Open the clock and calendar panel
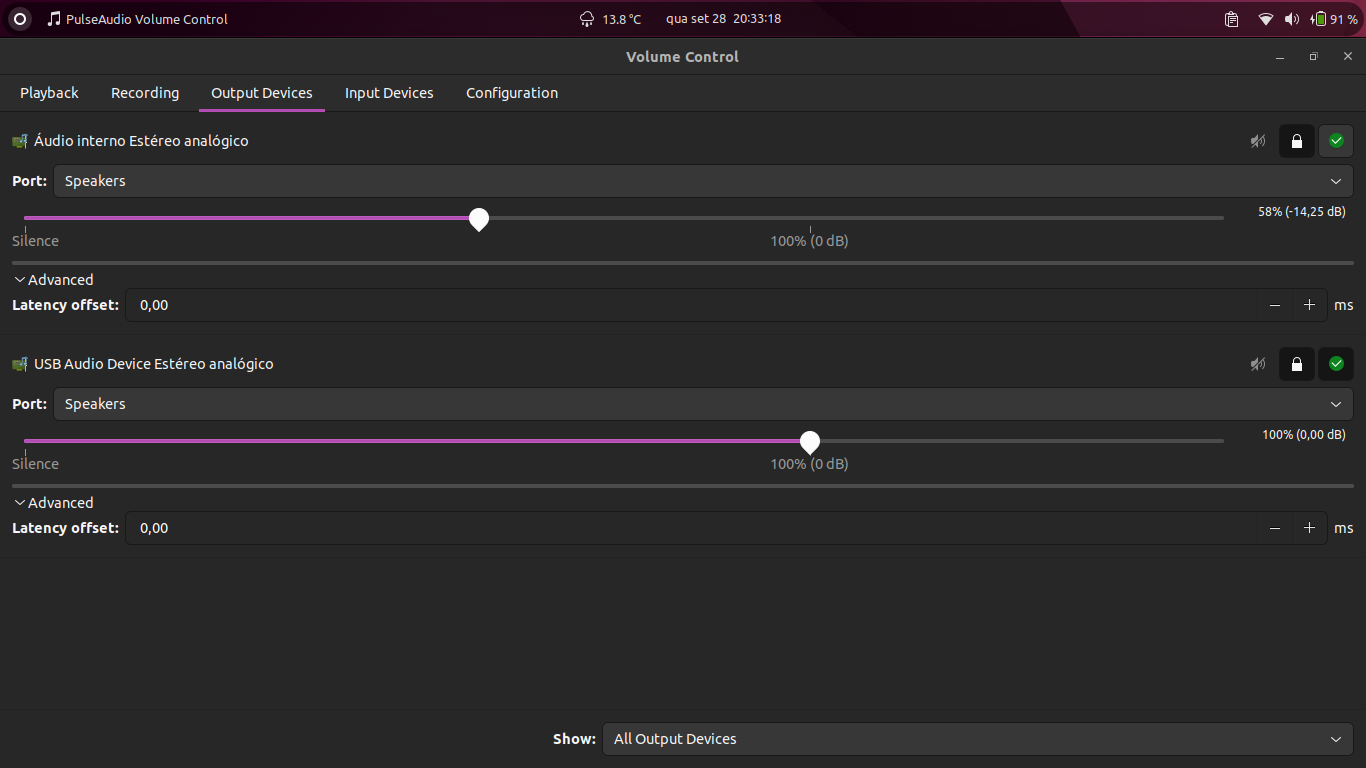The height and width of the screenshot is (768, 1366). click(723, 19)
